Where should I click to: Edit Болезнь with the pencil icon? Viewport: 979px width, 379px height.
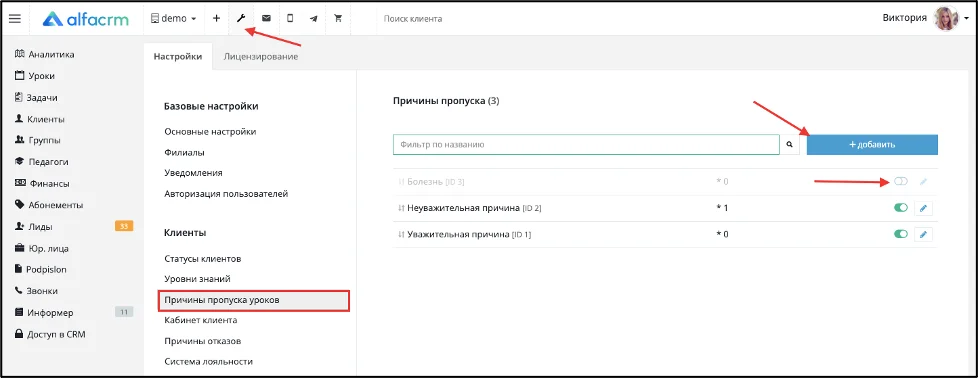point(923,182)
